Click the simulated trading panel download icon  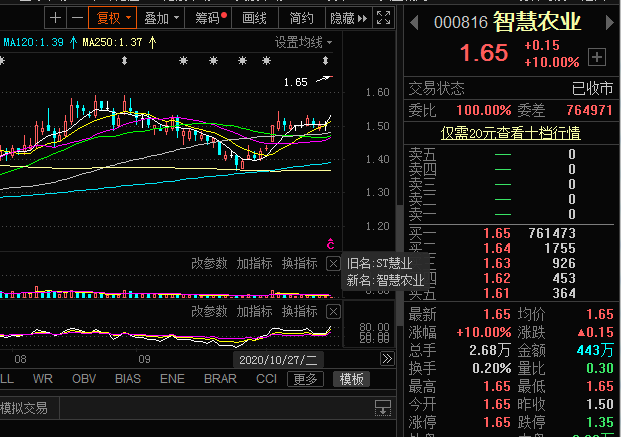[382, 407]
